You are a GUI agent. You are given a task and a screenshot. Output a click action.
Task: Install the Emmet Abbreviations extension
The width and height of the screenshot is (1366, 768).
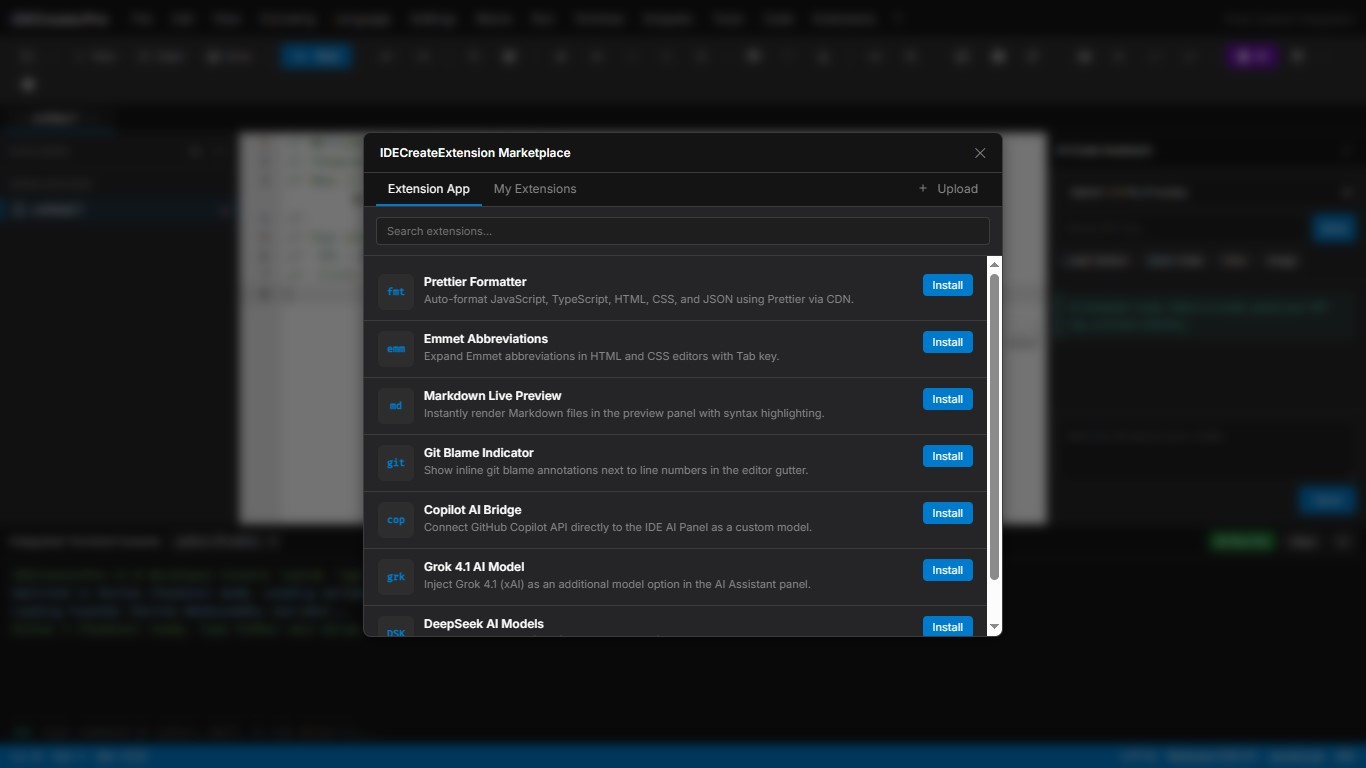point(947,342)
